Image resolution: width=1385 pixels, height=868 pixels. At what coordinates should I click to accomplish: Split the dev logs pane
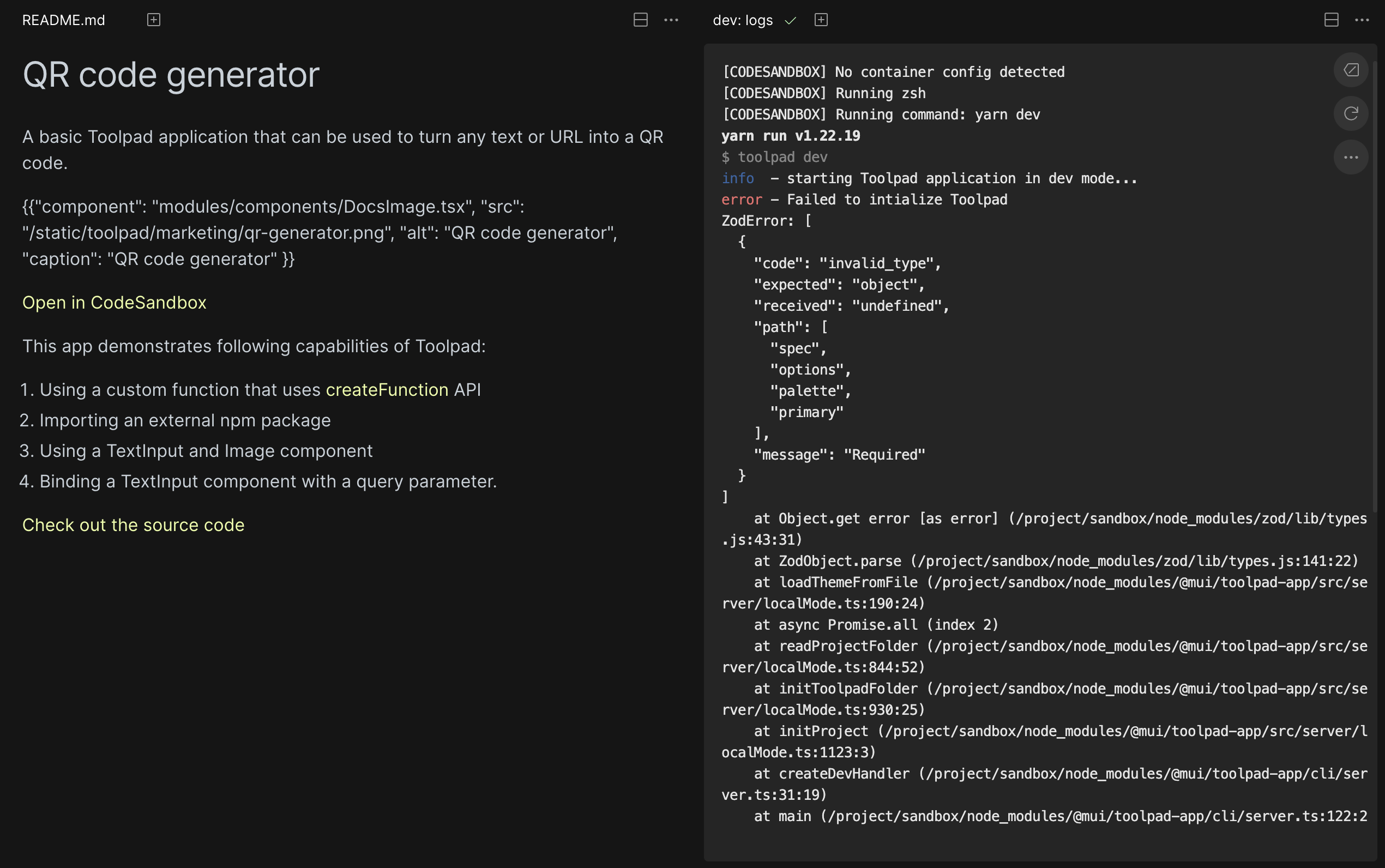(x=1332, y=20)
